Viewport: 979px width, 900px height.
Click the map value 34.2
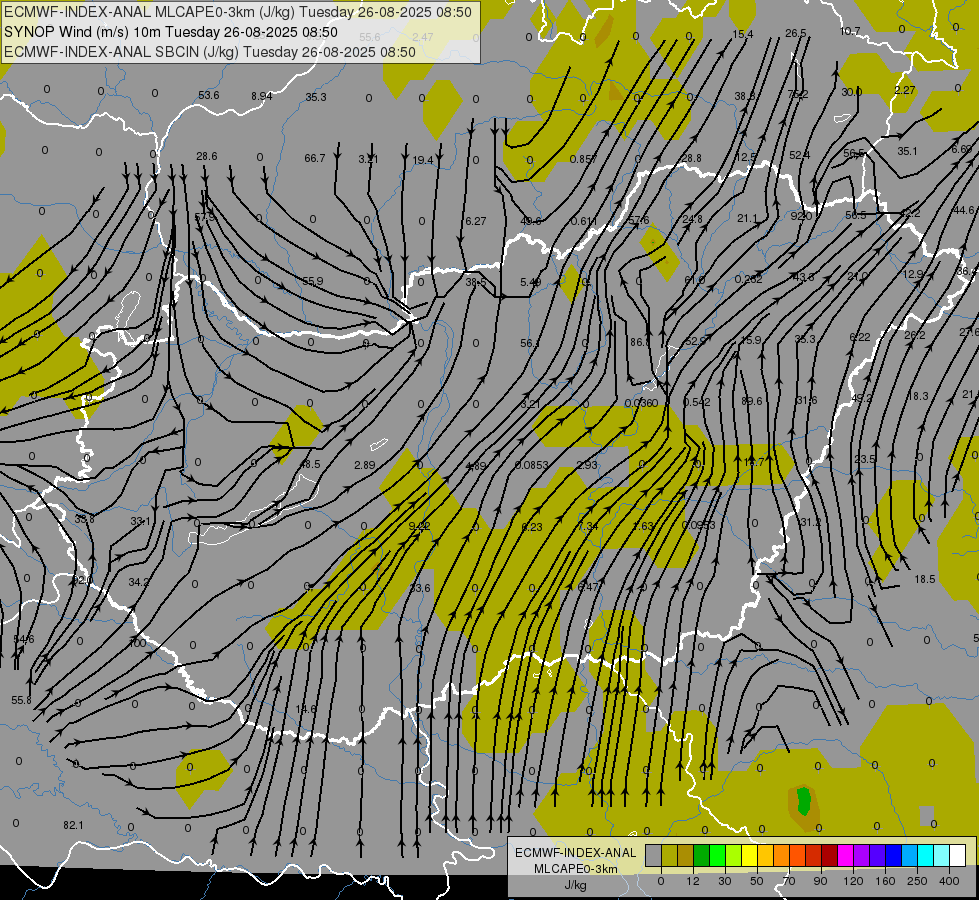click(x=139, y=581)
